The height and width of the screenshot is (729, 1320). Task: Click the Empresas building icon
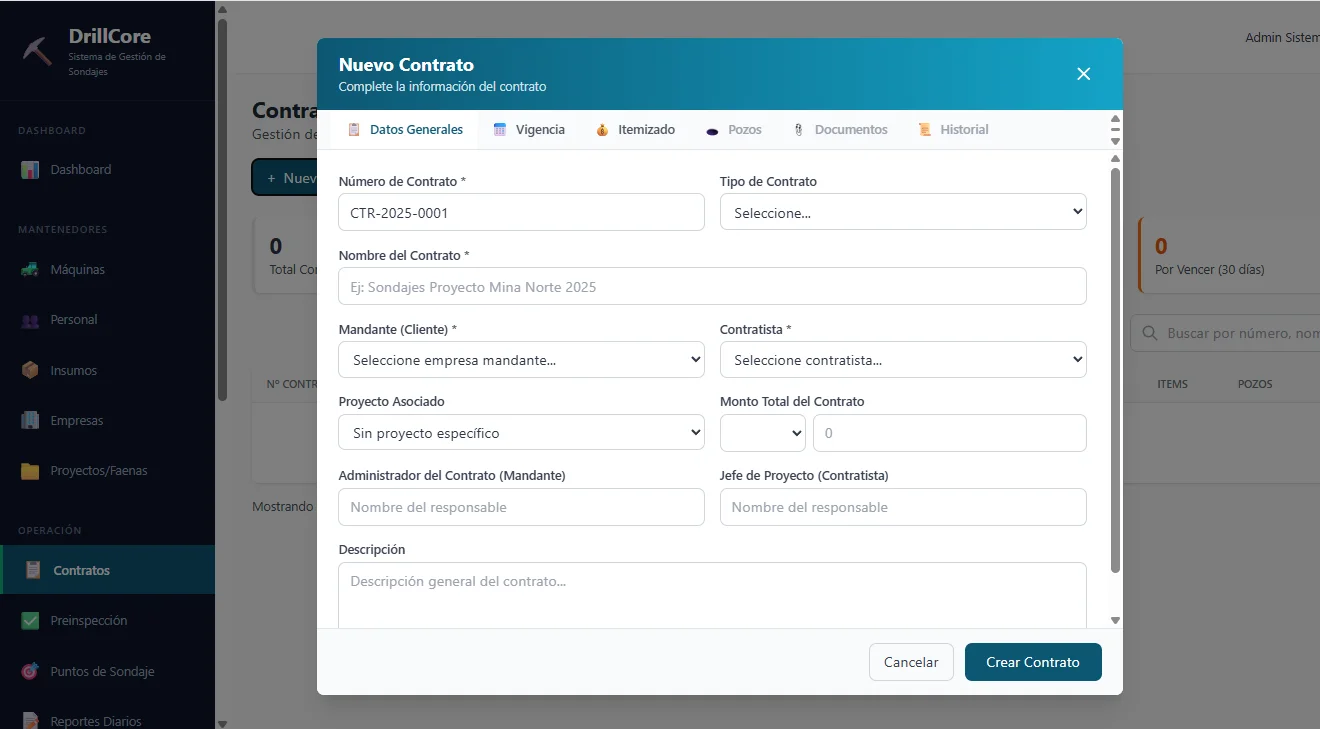click(x=30, y=421)
